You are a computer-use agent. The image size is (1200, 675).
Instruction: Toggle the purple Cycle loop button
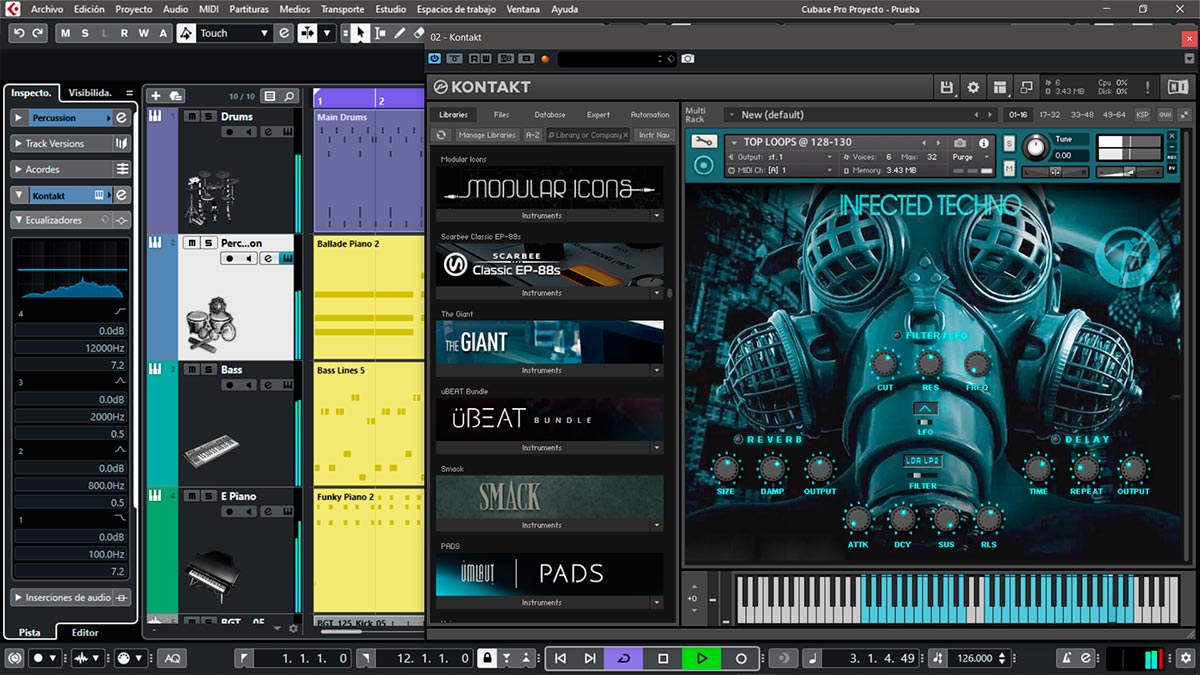(x=624, y=658)
